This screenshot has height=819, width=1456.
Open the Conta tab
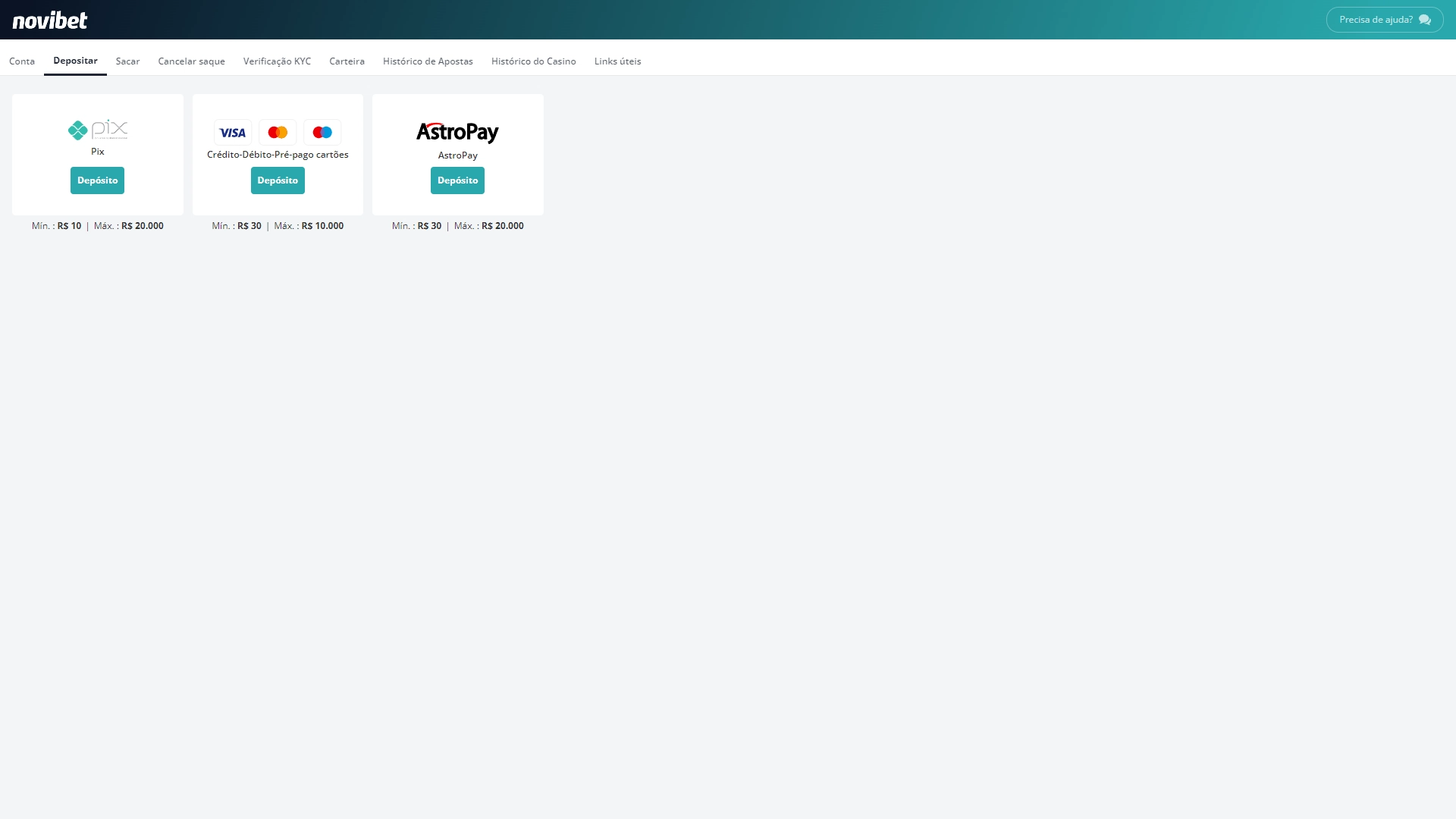click(x=22, y=61)
